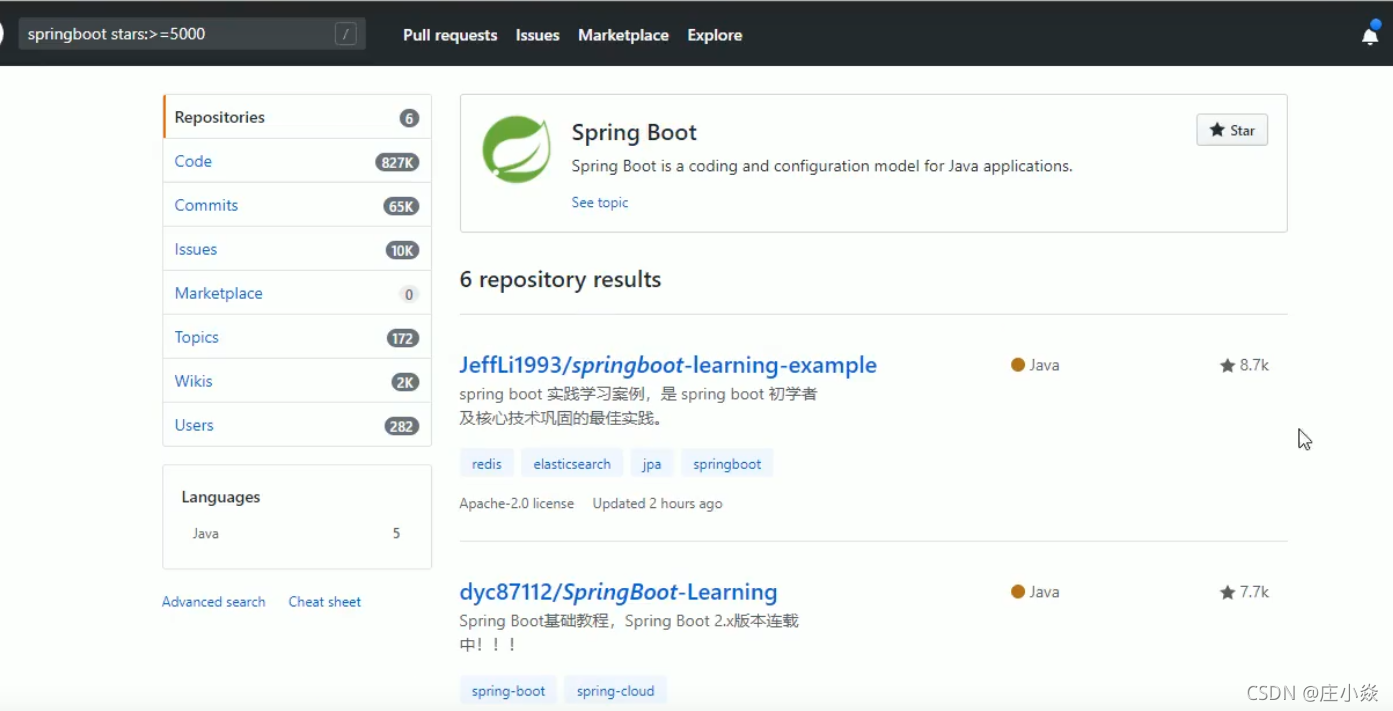Select the Topics results filter
1393x711 pixels.
pyautogui.click(x=297, y=337)
